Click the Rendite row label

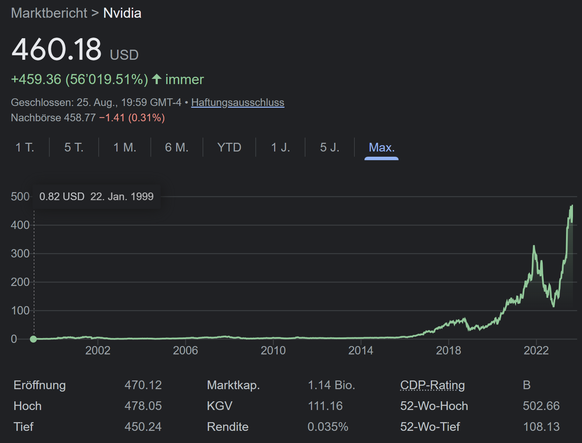[x=228, y=427]
